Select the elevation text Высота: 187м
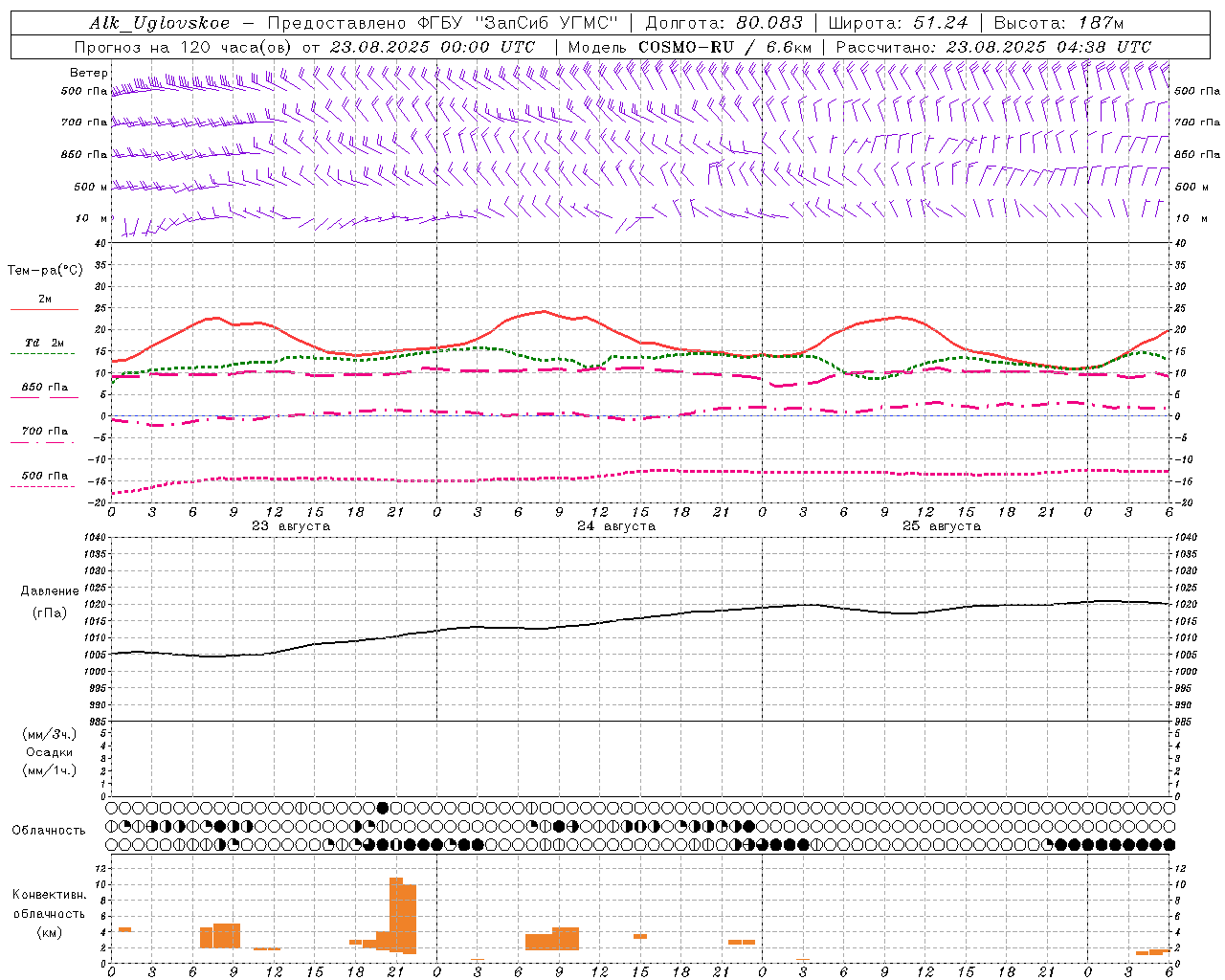Image resolution: width=1225 pixels, height=980 pixels. [x=1058, y=23]
